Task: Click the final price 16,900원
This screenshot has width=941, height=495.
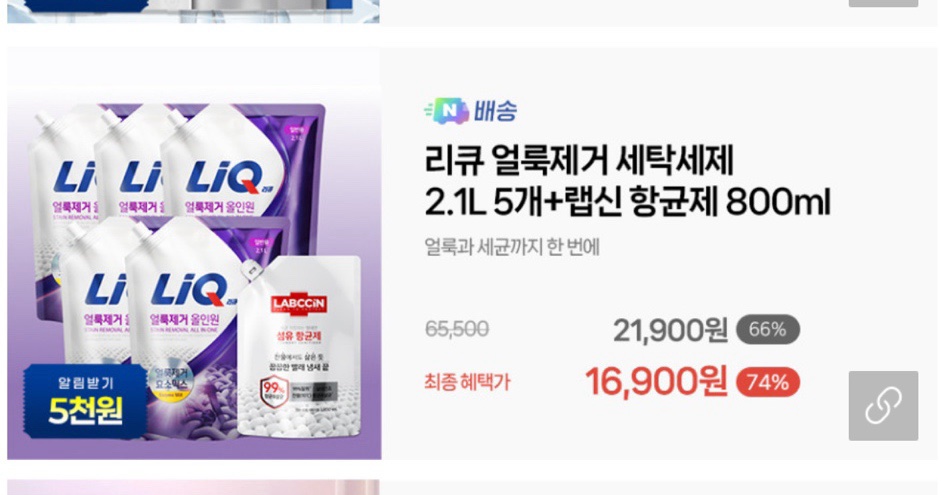Action: click(x=656, y=382)
